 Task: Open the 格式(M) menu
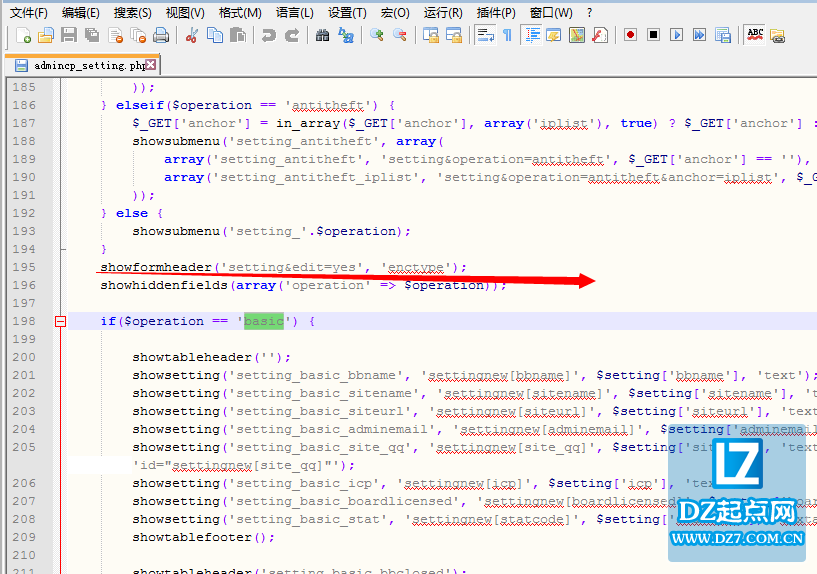[240, 13]
